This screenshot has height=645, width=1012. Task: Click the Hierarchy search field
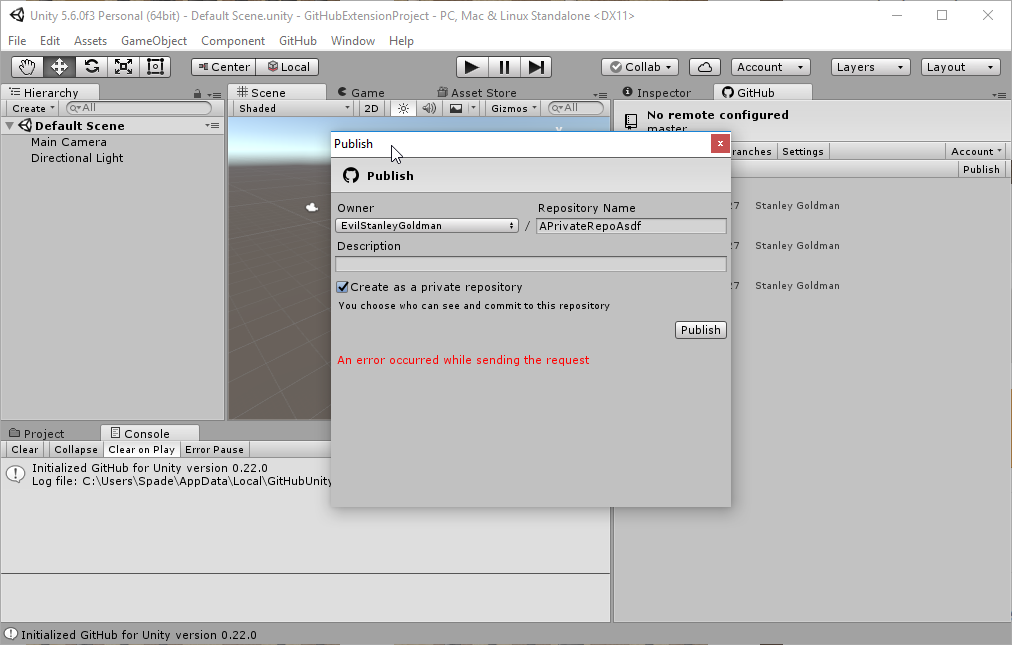[x=139, y=108]
